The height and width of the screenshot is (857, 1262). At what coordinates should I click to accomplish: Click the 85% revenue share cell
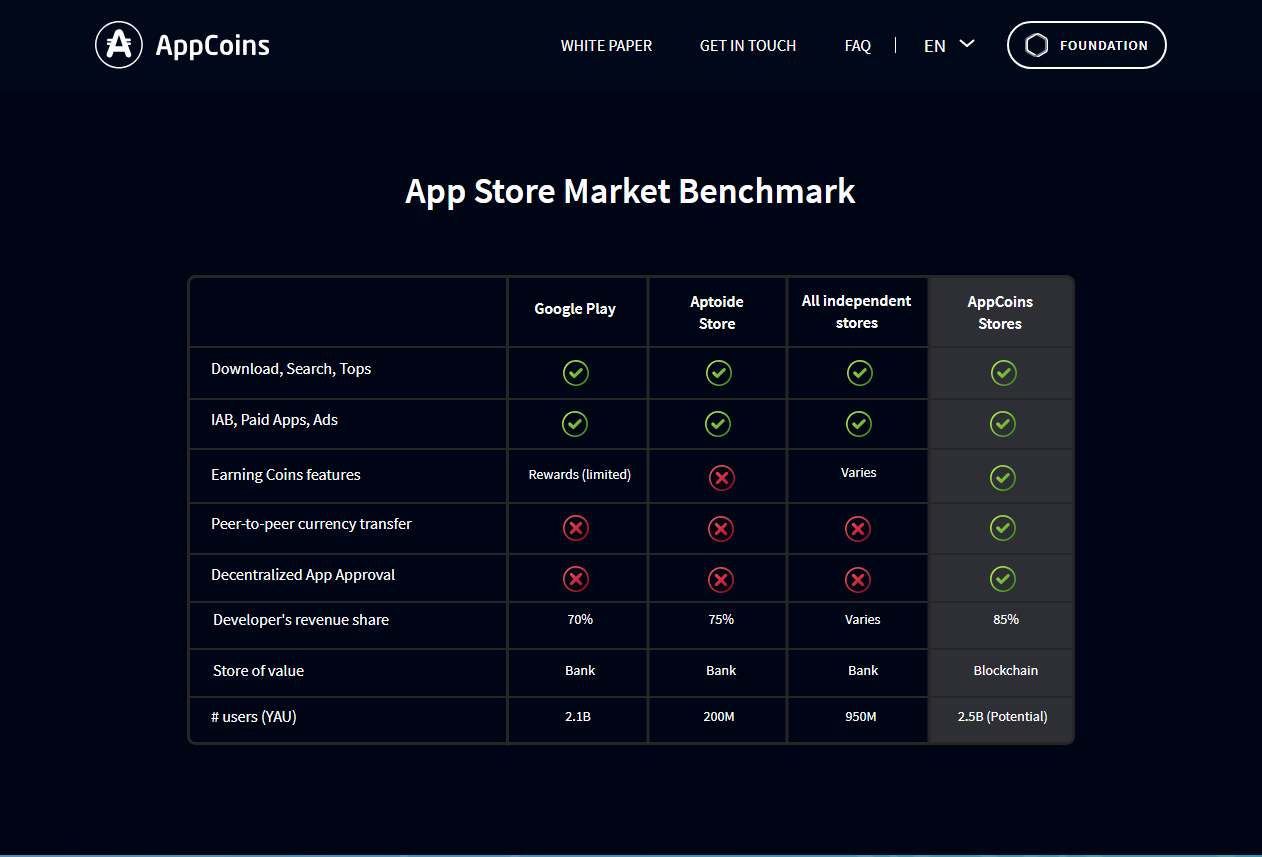pyautogui.click(x=1006, y=620)
